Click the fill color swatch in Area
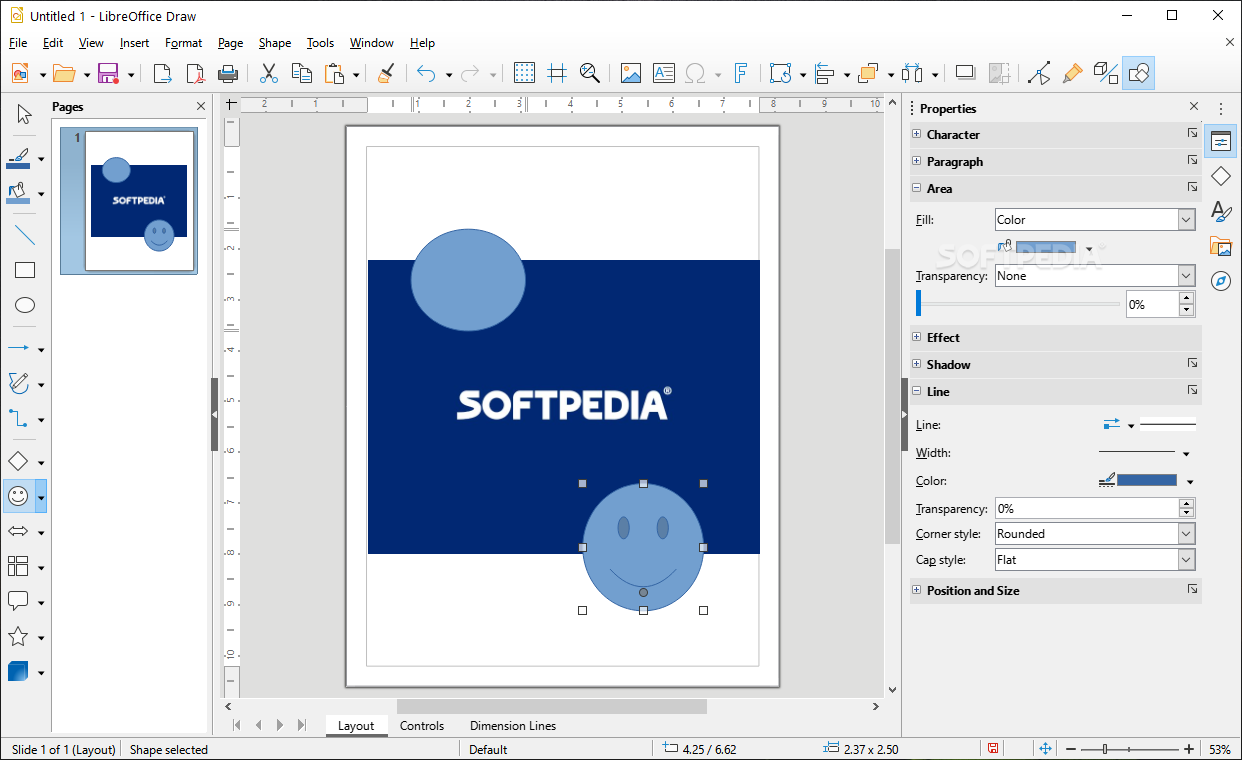1242x760 pixels. coord(1045,248)
